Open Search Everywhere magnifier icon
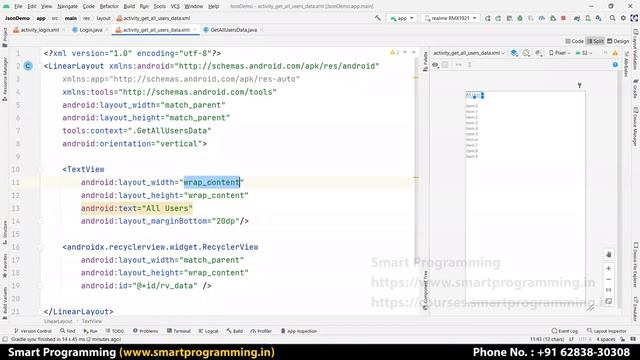The height and width of the screenshot is (360, 640). 613,18
